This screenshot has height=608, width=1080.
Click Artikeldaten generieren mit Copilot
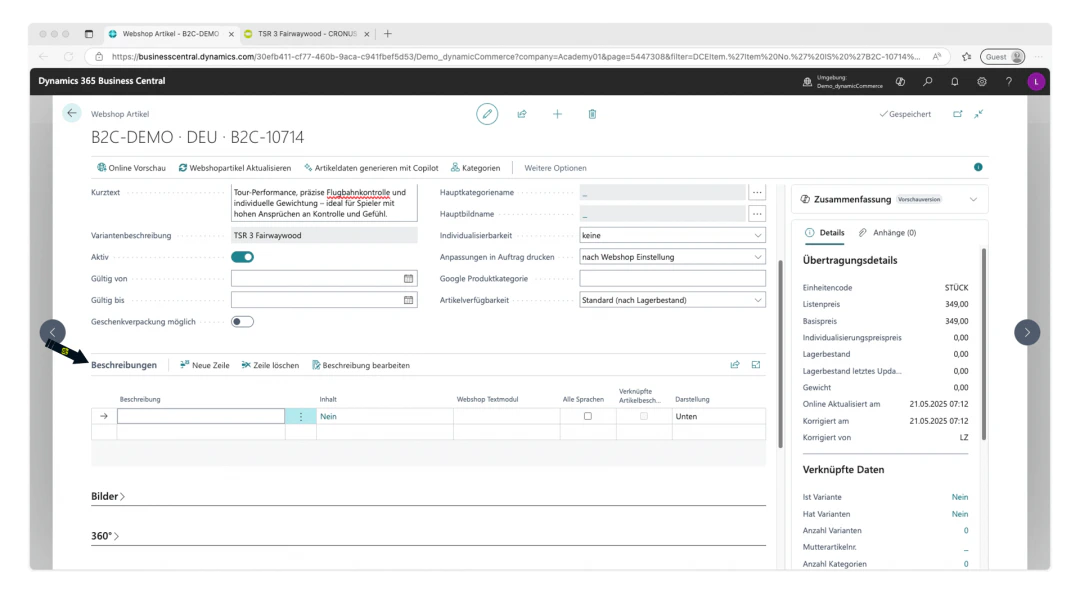tap(371, 168)
